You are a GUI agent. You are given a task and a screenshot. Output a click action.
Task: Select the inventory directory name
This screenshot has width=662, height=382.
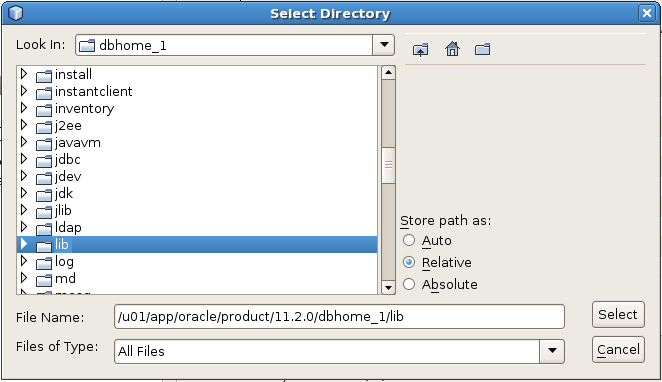click(x=84, y=108)
